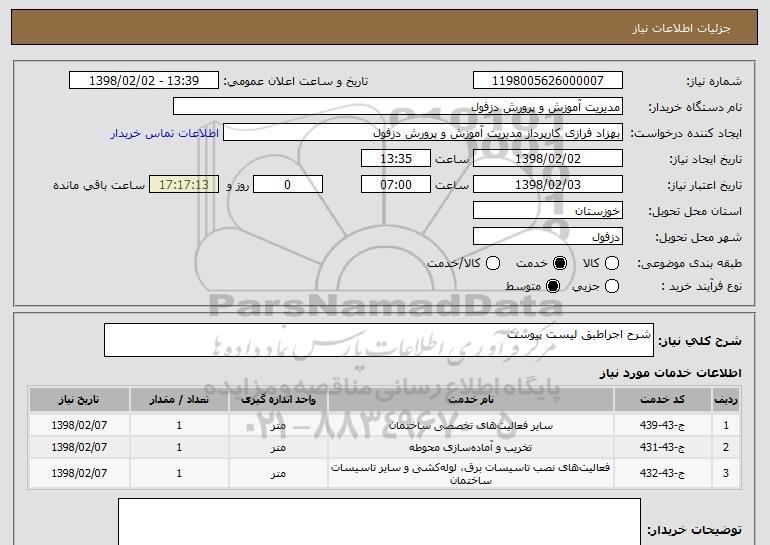Click service name تخریب و آماده‌سازی محوطه

tap(470, 447)
